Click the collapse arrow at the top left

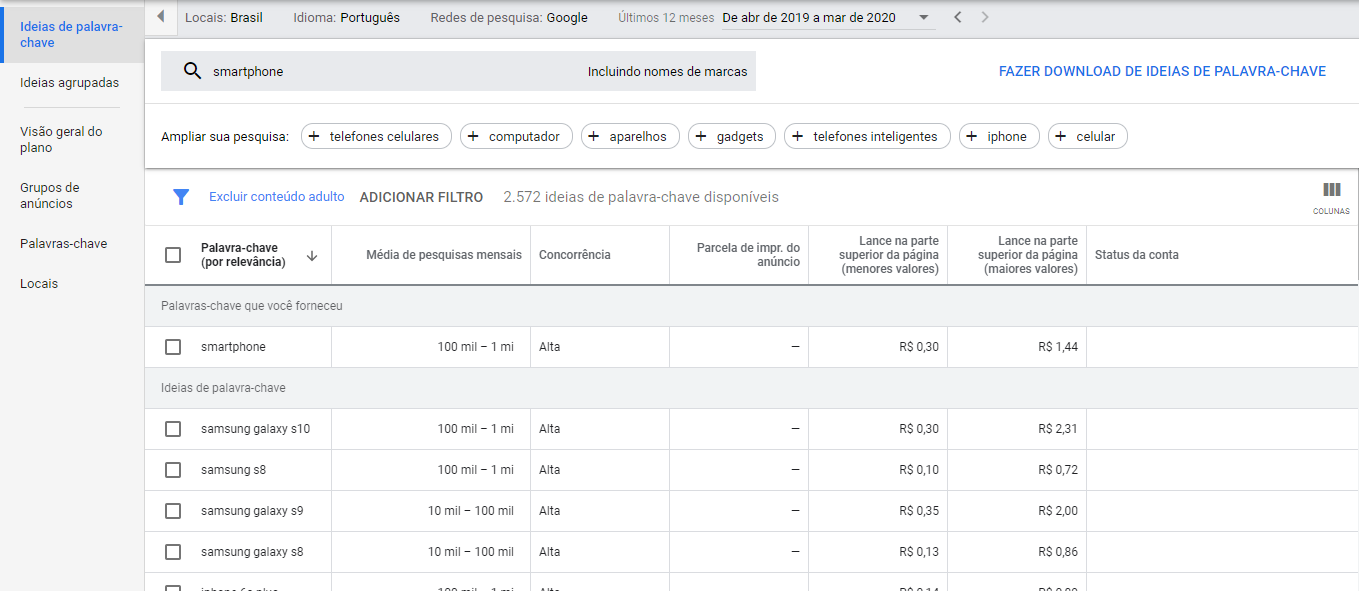coord(161,17)
